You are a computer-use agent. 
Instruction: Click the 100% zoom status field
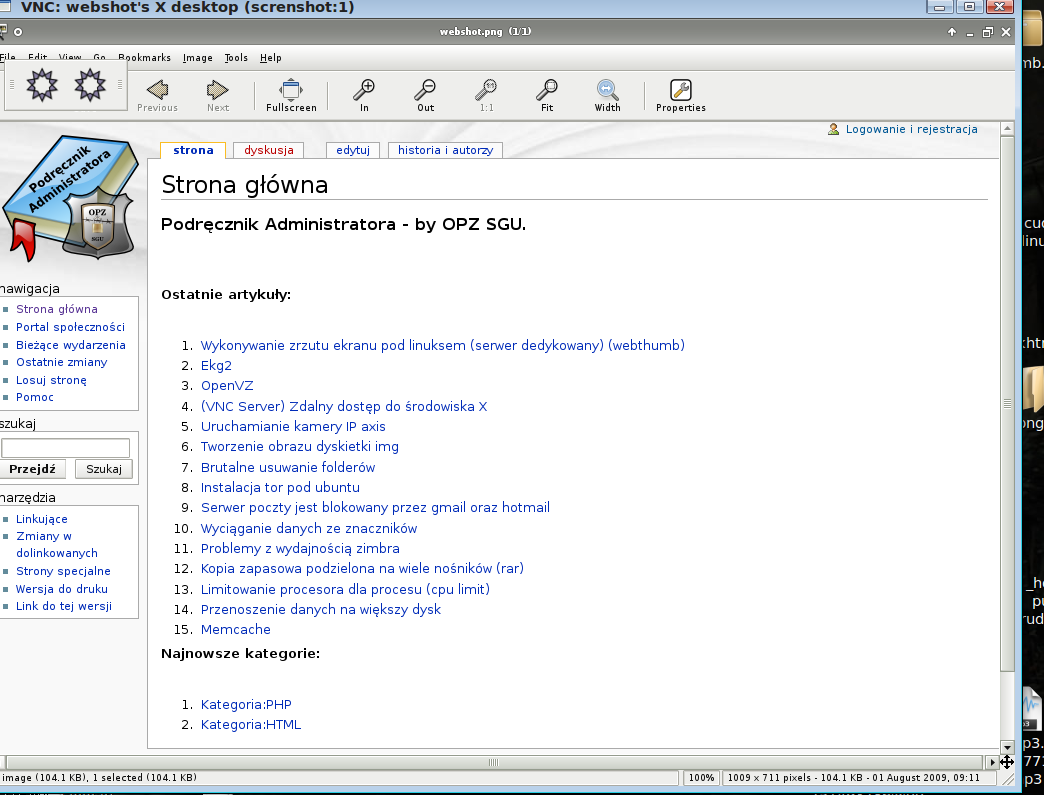[700, 778]
